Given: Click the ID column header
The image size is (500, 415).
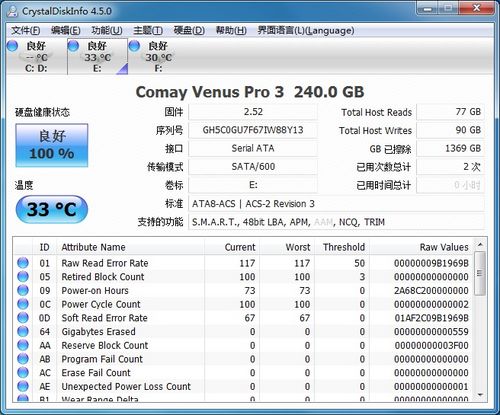Looking at the screenshot, I should (45, 247).
